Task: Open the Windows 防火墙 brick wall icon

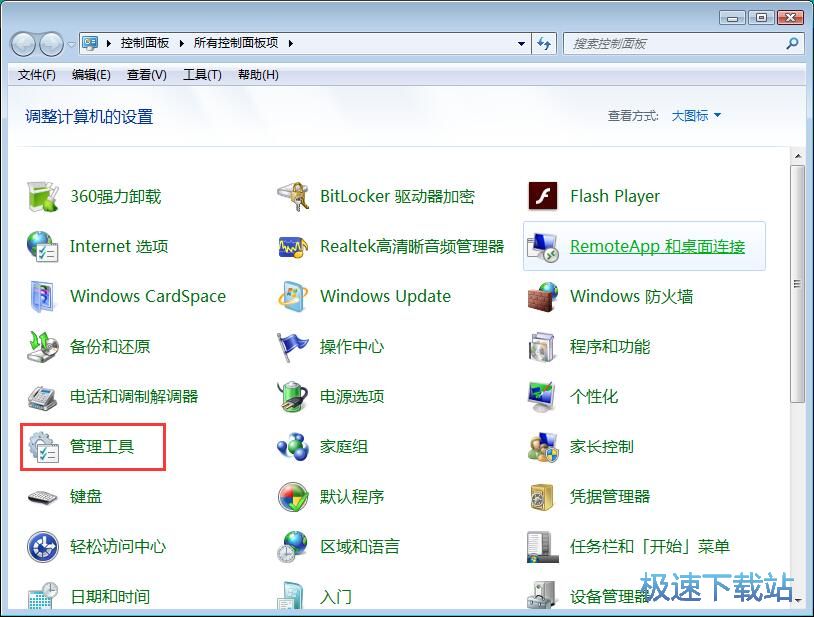Action: tap(542, 297)
